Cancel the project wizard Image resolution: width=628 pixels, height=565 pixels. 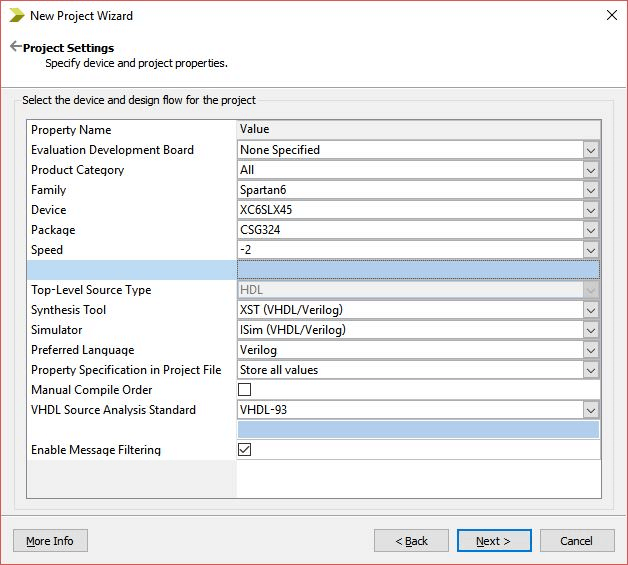tap(576, 541)
